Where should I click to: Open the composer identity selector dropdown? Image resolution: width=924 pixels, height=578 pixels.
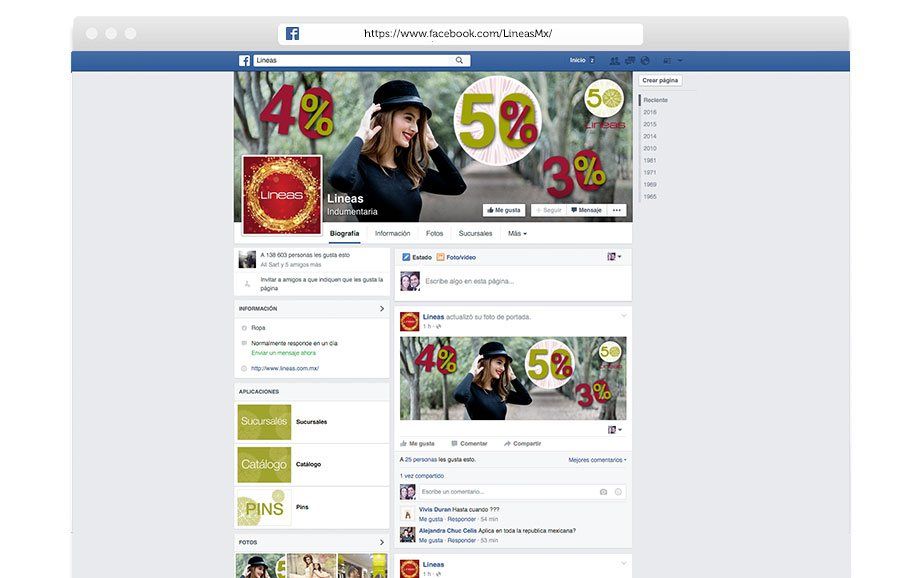(614, 256)
